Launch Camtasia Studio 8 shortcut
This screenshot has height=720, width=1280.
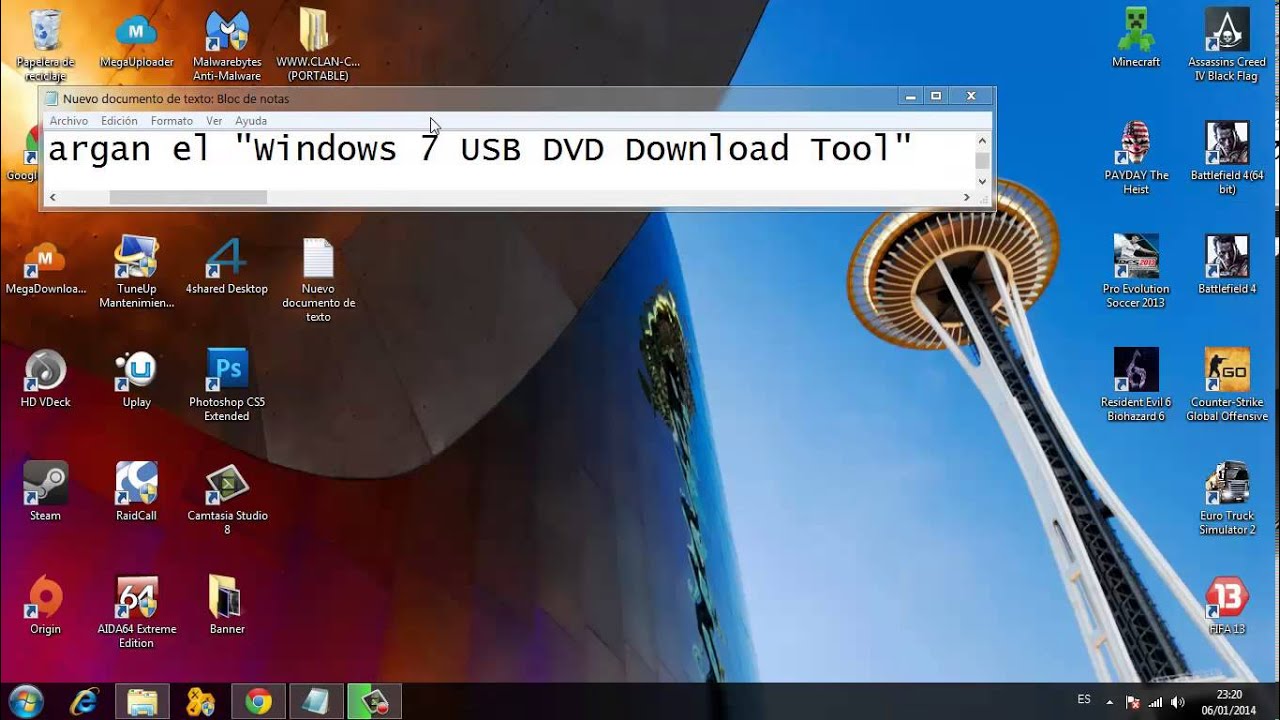click(227, 498)
